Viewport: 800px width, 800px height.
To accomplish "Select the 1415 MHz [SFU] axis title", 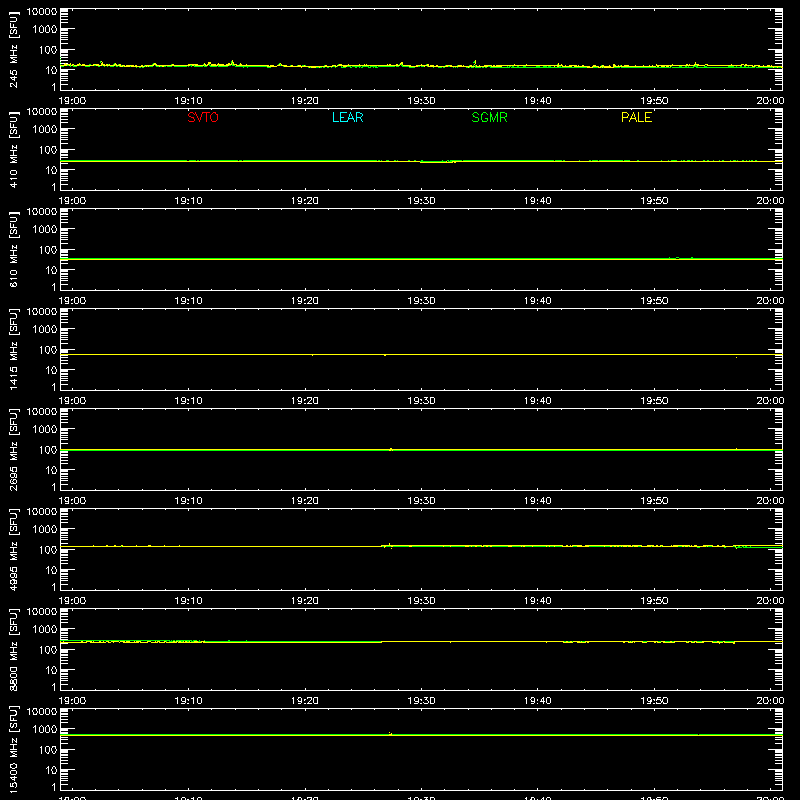I will coord(14,349).
